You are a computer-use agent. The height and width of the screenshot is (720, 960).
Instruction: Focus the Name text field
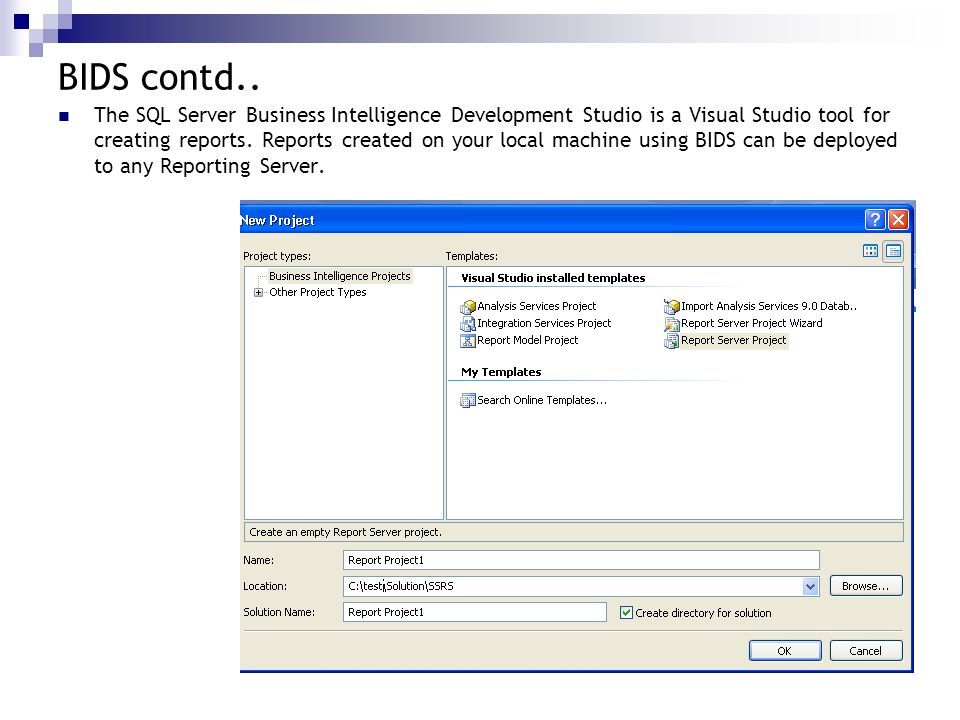581,560
